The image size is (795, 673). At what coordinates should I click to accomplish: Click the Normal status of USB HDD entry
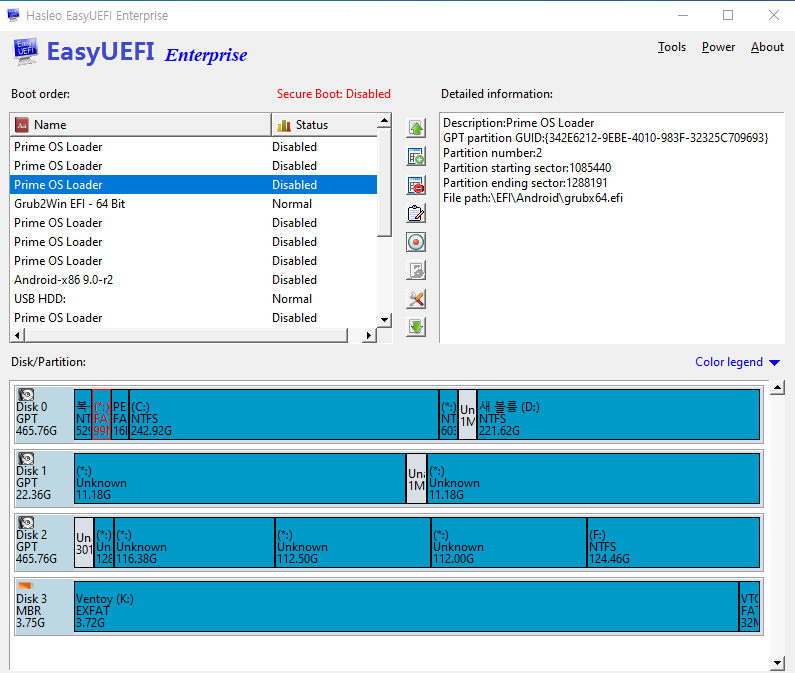click(x=292, y=299)
